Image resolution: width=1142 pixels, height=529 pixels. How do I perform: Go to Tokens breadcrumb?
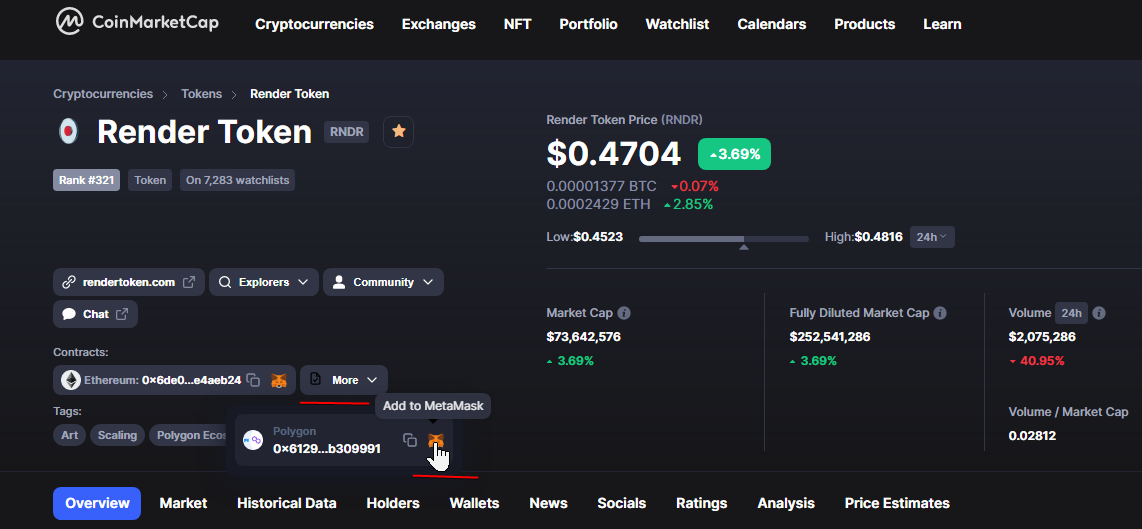202,94
